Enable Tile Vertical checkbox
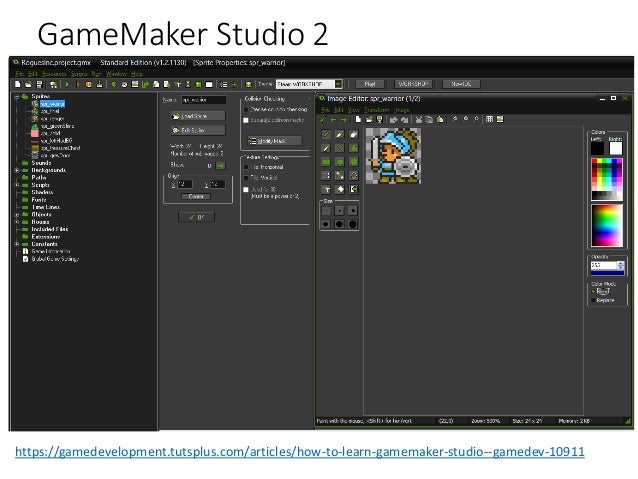 coord(246,177)
